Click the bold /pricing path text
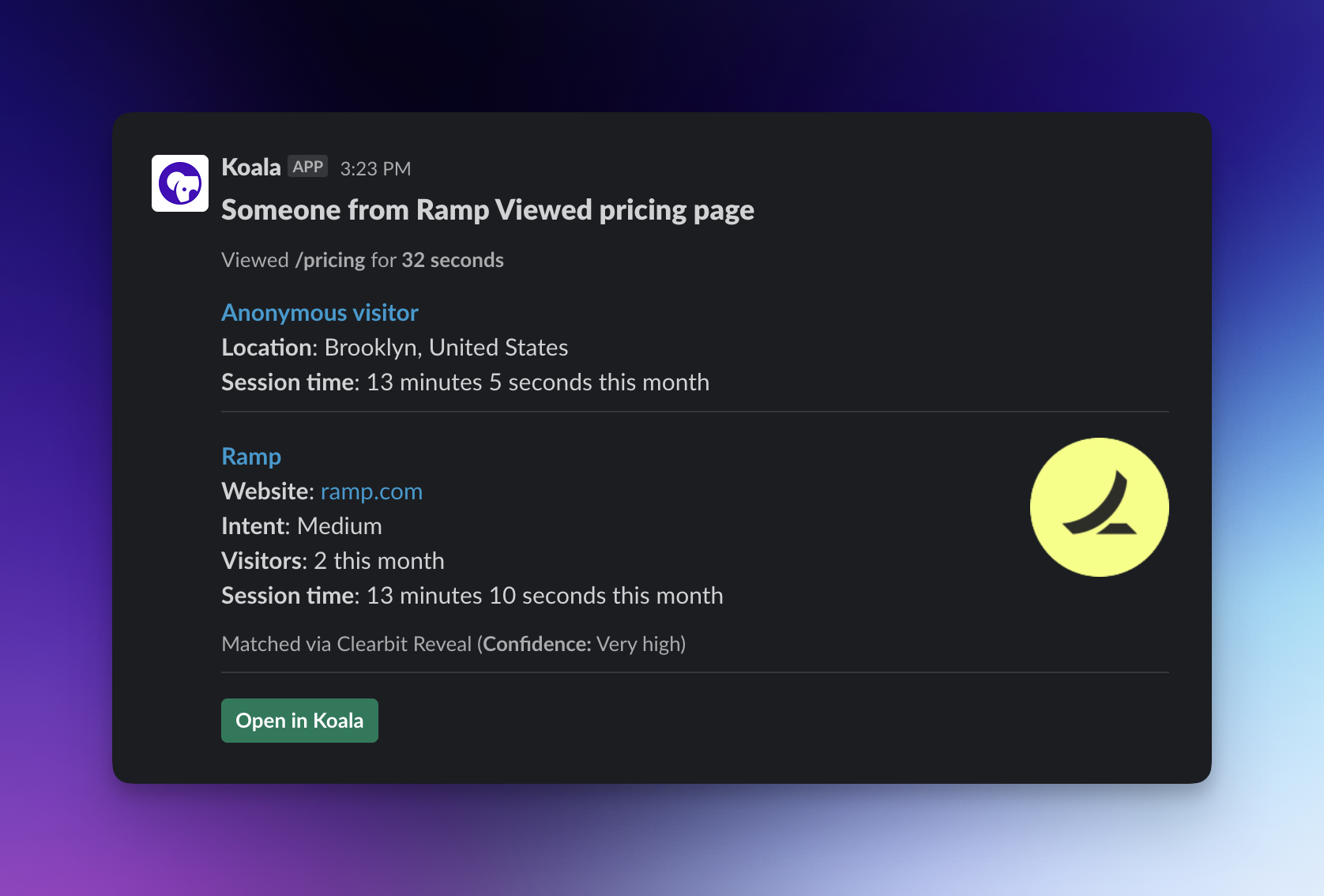1324x896 pixels. [330, 260]
